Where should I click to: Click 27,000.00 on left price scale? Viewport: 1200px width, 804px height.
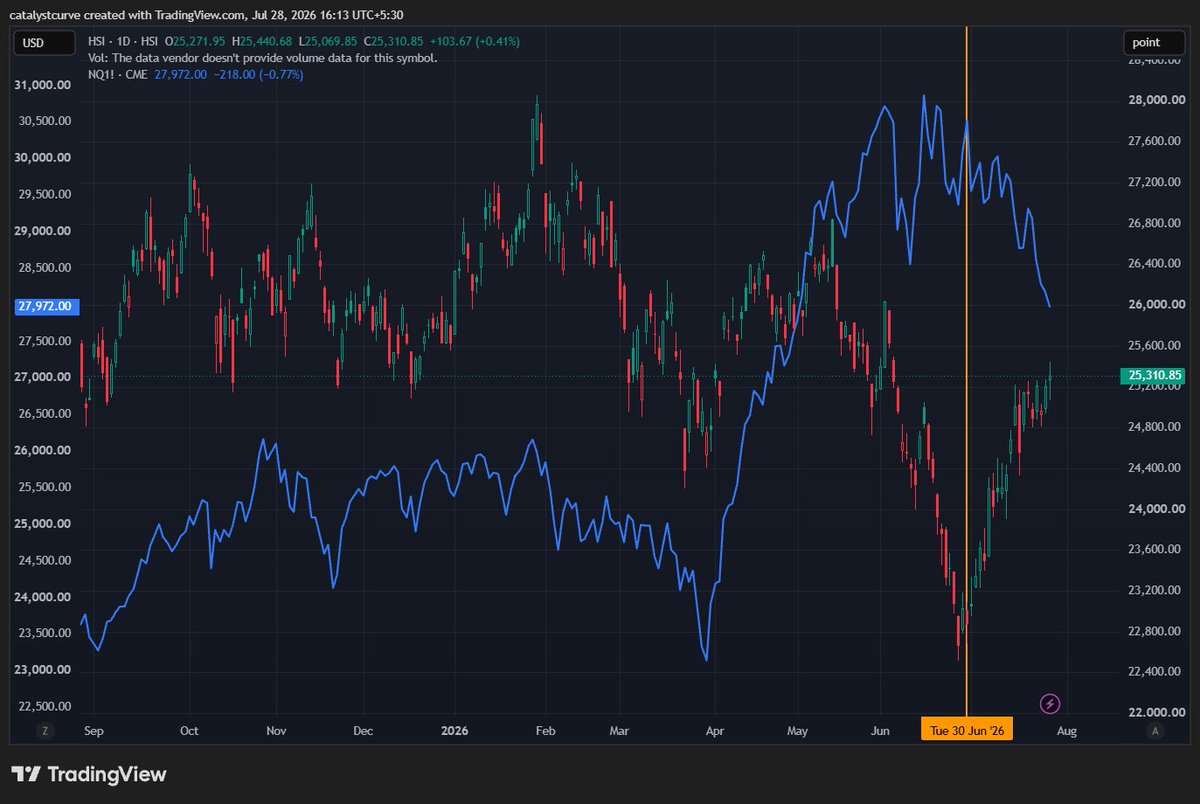pyautogui.click(x=43, y=377)
